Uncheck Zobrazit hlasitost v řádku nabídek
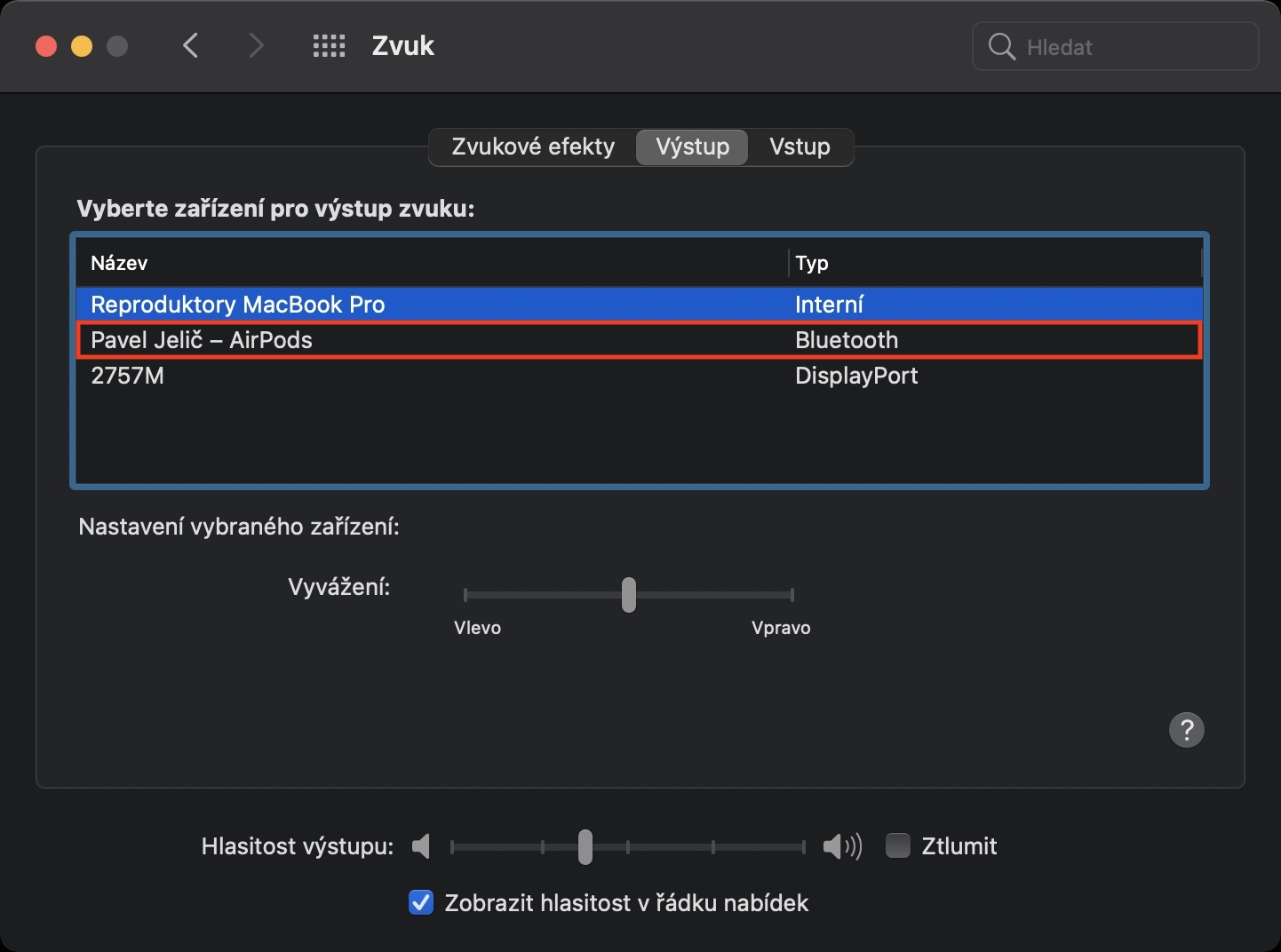 [421, 903]
